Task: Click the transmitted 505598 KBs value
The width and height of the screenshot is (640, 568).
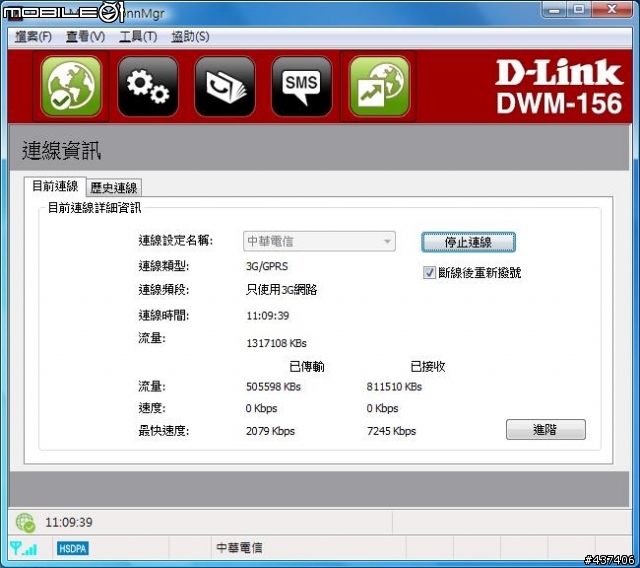Action: pos(273,387)
